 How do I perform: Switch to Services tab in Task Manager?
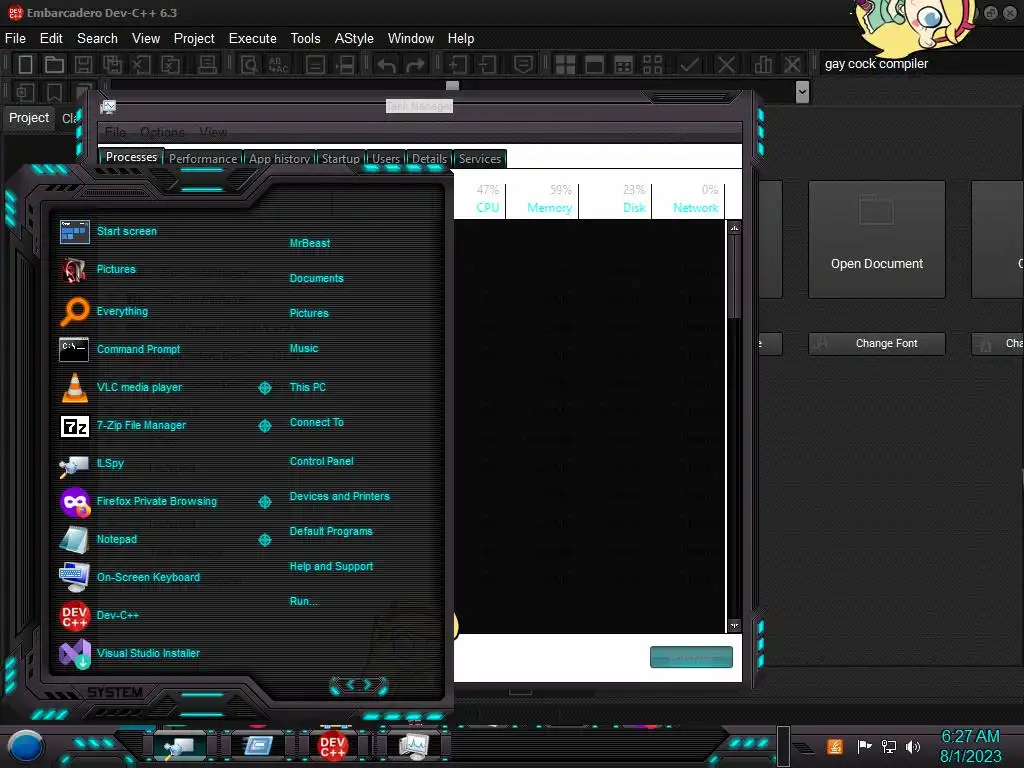coord(480,159)
